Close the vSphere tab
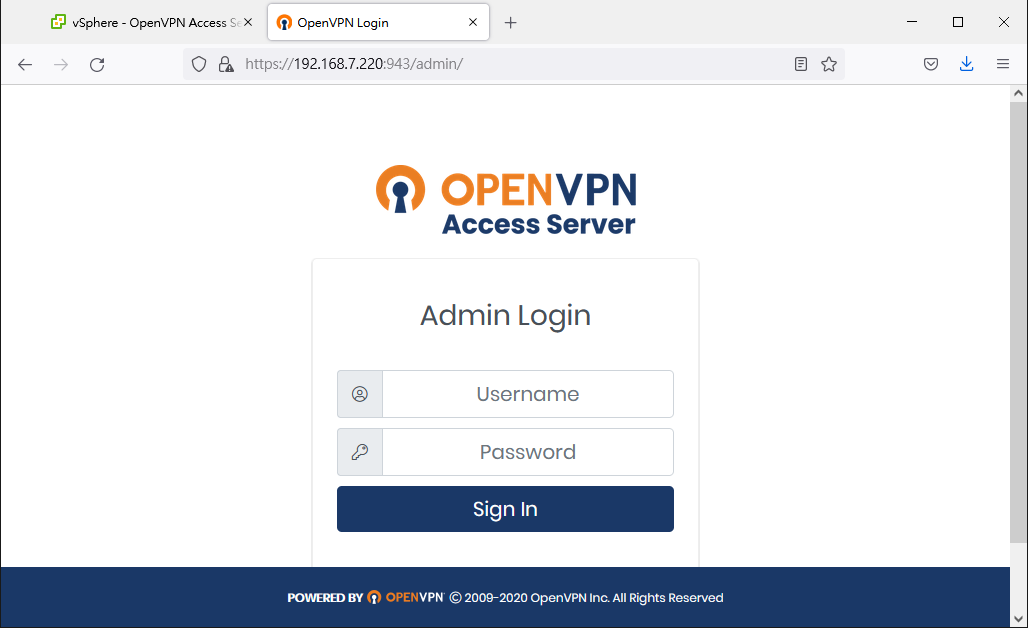Viewport: 1028px width, 628px height. (x=248, y=22)
